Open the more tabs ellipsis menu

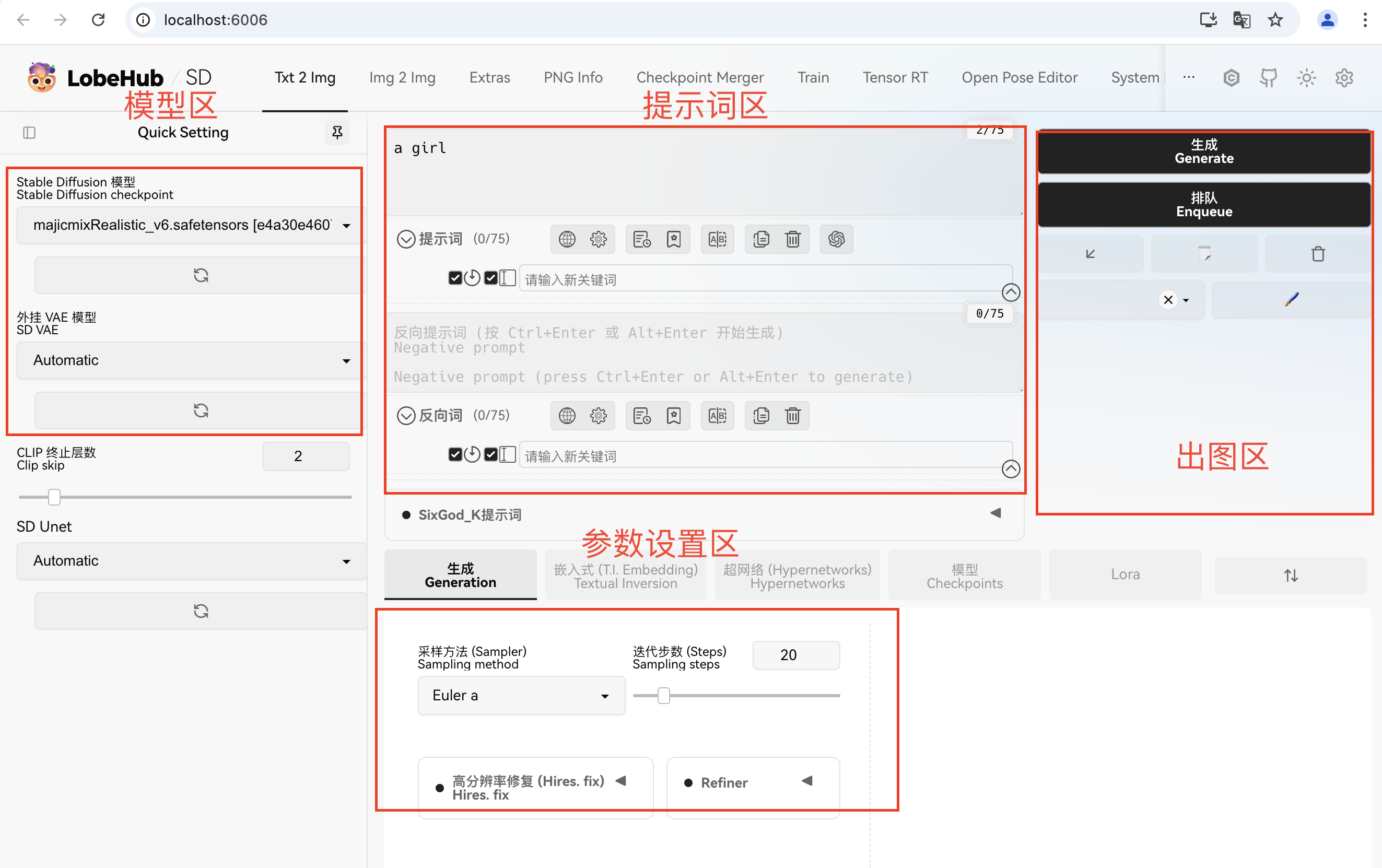[1189, 77]
